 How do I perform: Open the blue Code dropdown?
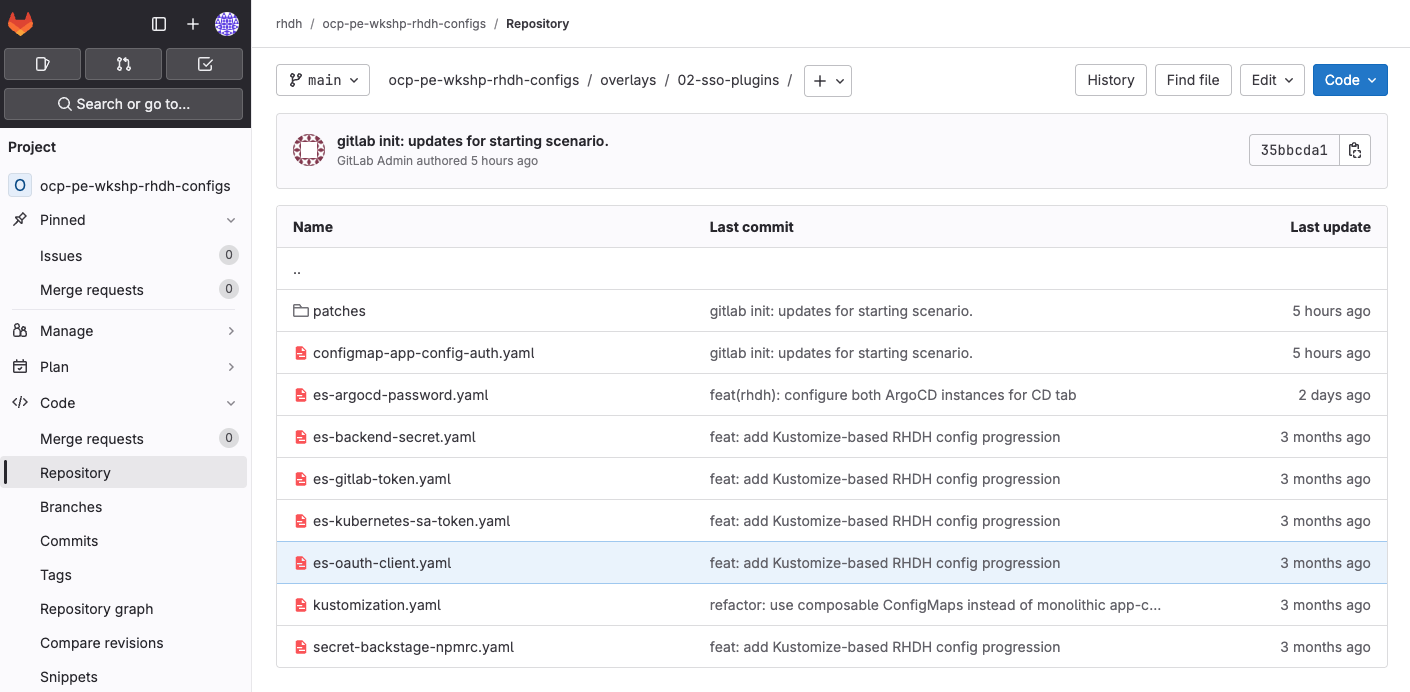click(x=1350, y=80)
